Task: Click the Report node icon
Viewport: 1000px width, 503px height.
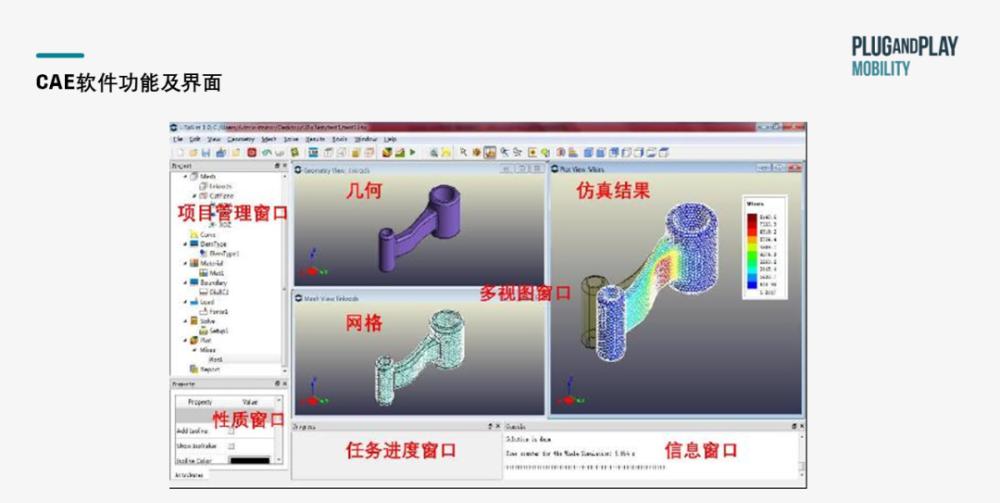Action: point(194,369)
